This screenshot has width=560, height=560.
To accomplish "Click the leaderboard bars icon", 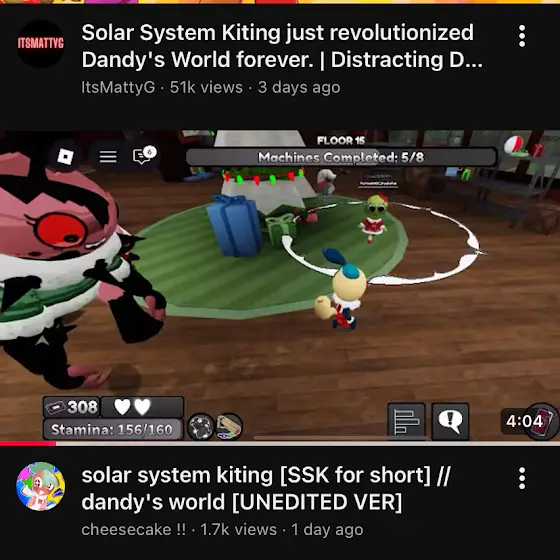I will pos(406,421).
